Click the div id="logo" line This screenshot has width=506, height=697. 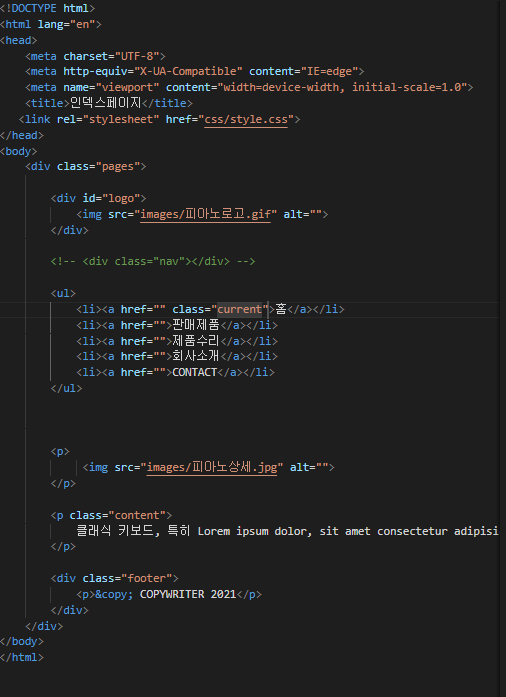pos(98,198)
